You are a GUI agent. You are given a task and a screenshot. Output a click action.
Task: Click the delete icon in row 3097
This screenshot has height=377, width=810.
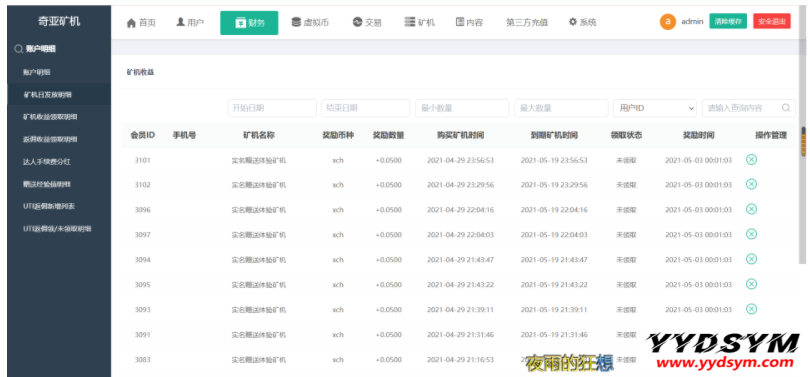(751, 234)
